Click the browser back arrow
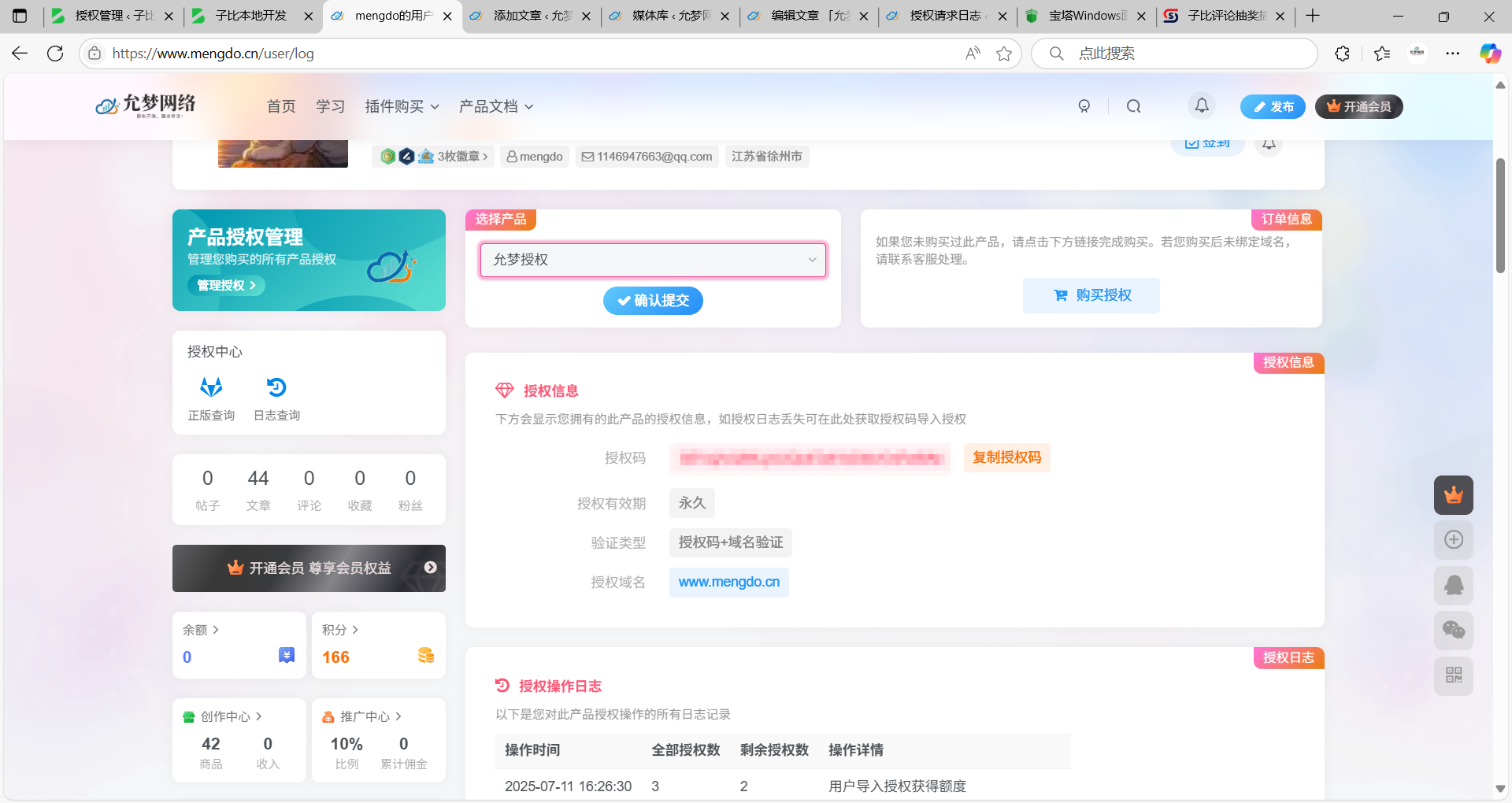The image size is (1512, 803). (20, 54)
